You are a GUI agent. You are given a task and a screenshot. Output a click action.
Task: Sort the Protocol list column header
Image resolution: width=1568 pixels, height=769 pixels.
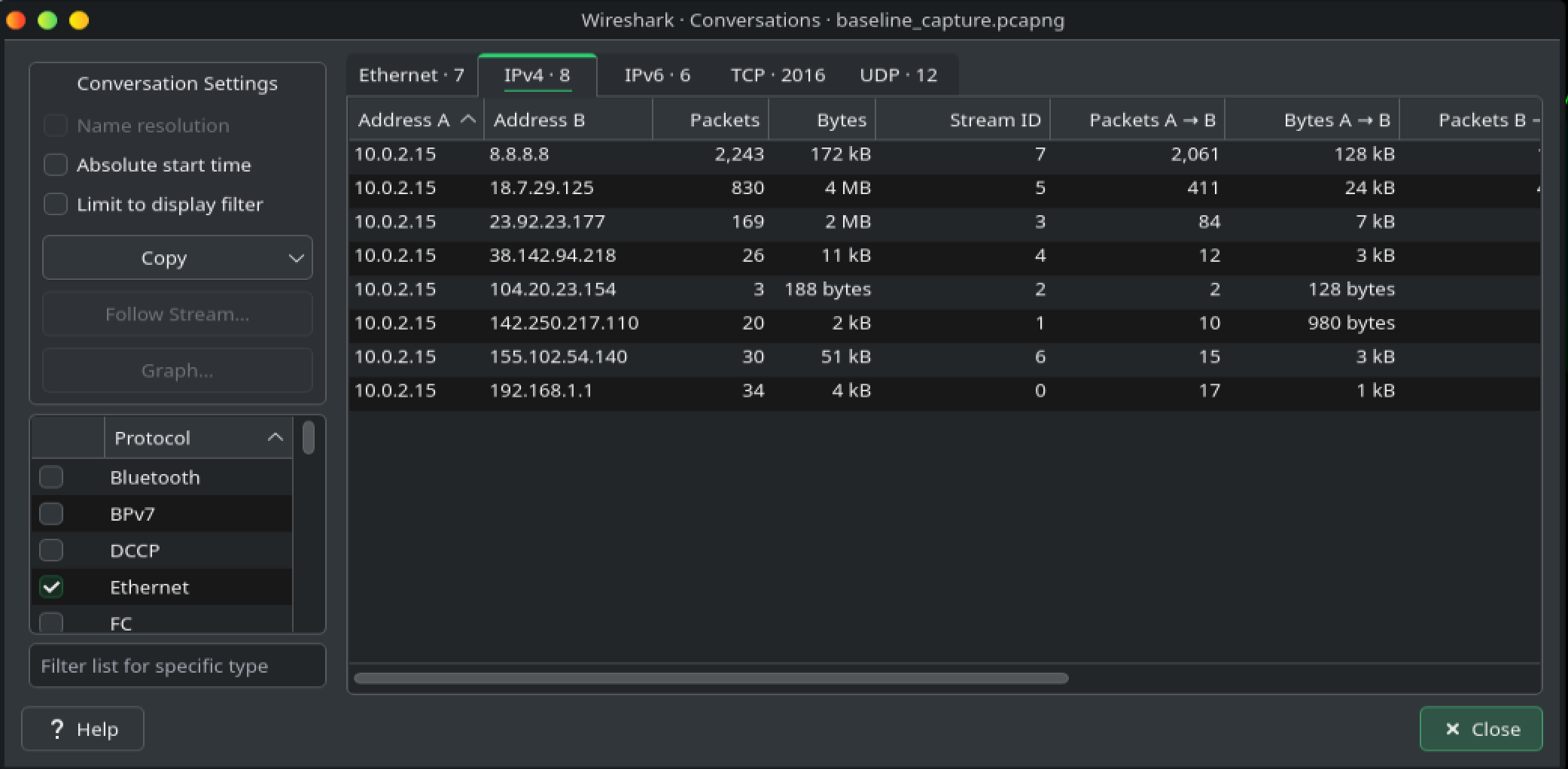point(198,438)
